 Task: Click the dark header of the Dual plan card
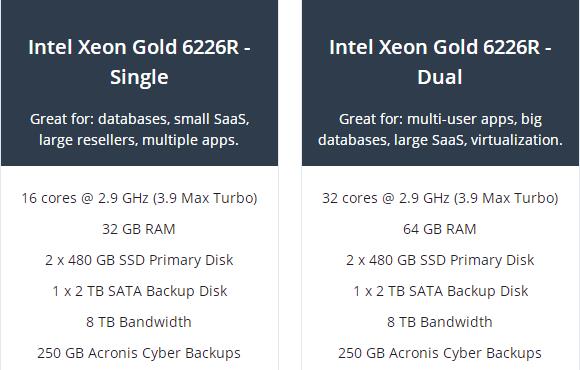pos(441,83)
